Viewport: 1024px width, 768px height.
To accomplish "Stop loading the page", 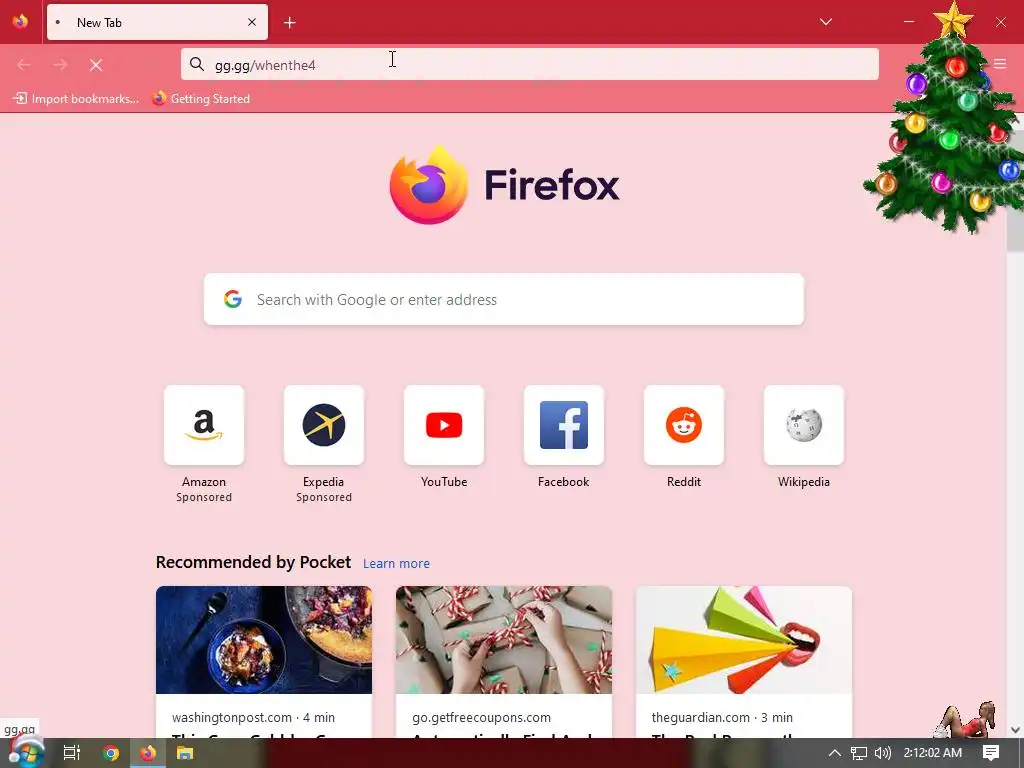I will 96,65.
